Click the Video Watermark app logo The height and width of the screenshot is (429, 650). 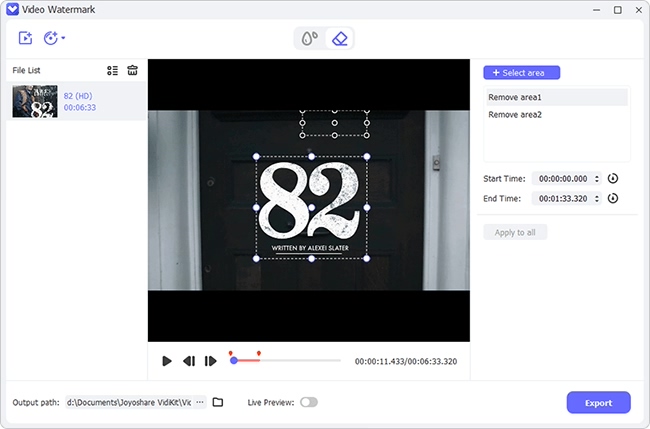pos(12,9)
